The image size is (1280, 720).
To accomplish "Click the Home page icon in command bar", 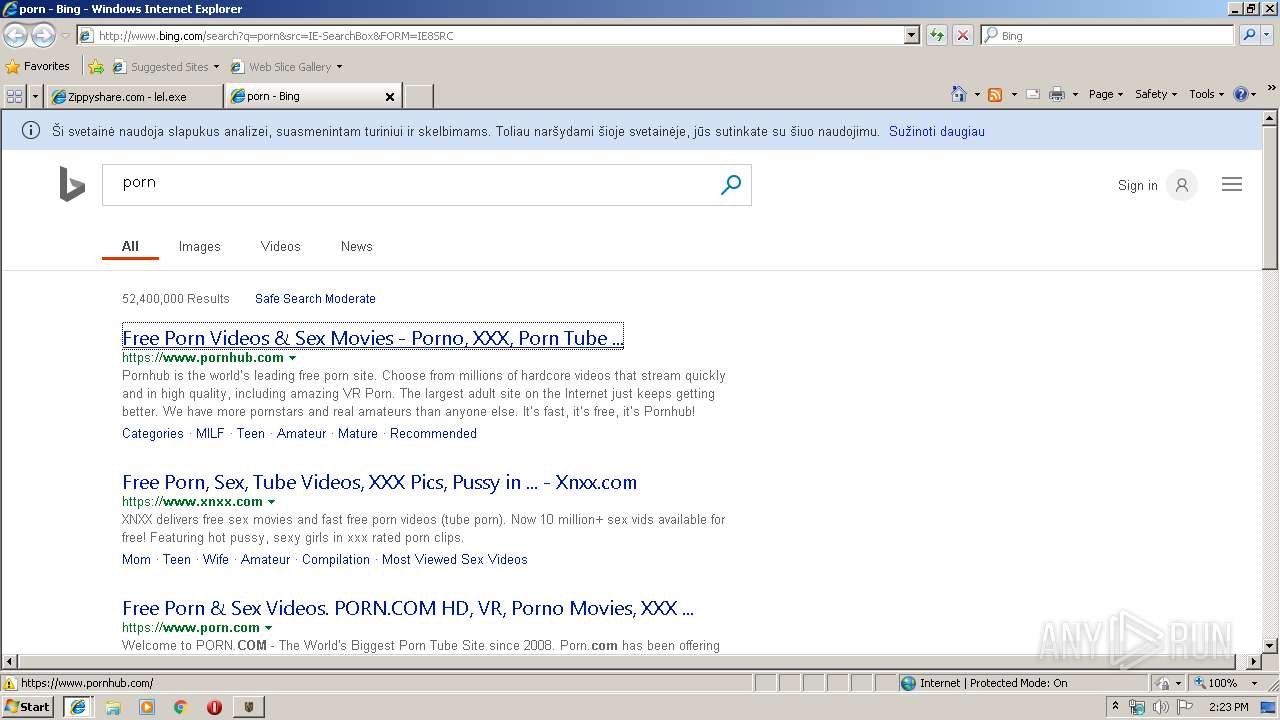I will (x=958, y=94).
